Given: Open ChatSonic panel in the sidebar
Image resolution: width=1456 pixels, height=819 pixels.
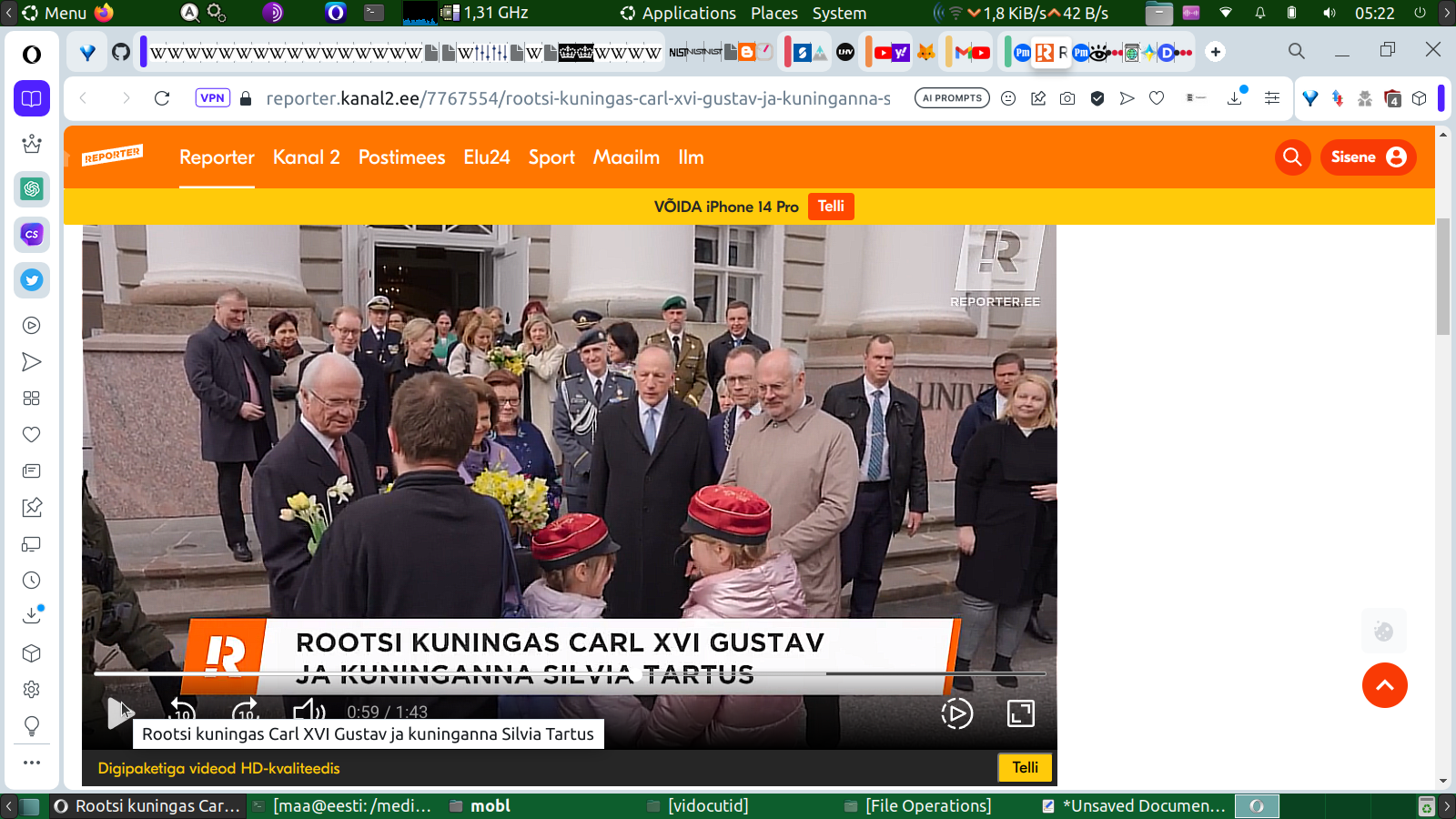Looking at the screenshot, I should (32, 235).
